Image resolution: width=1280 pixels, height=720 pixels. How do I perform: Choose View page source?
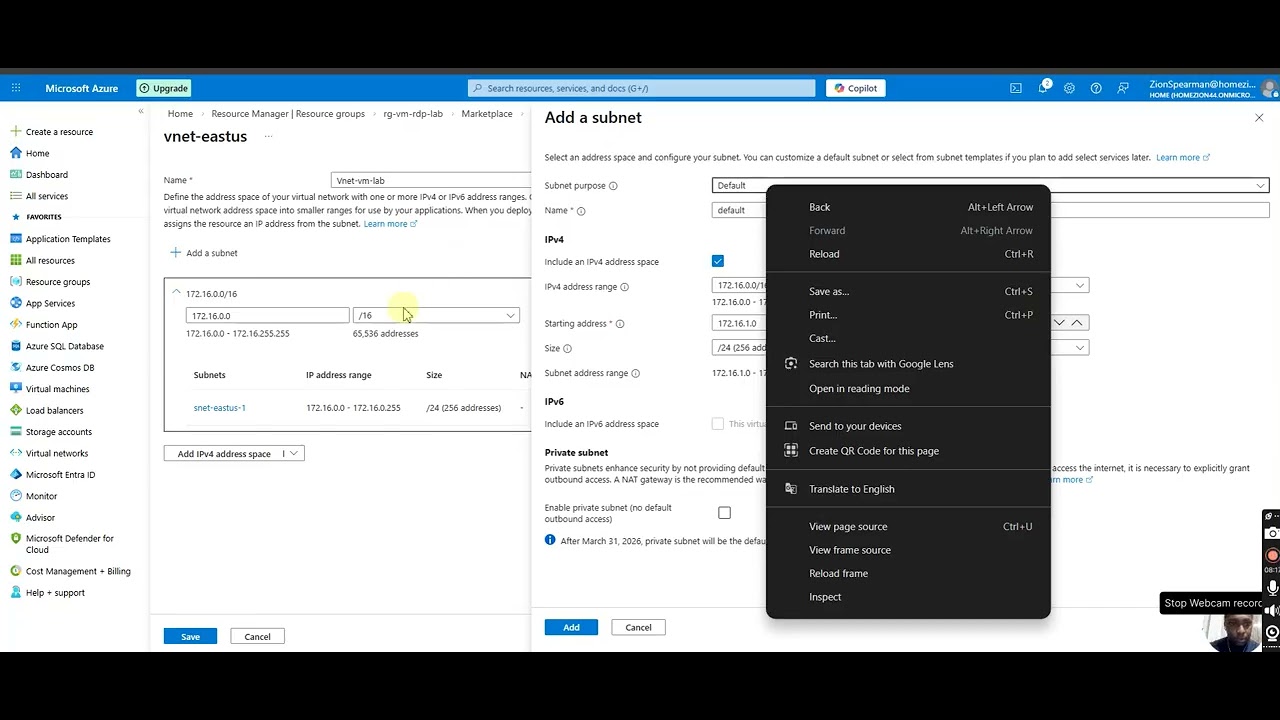coord(908,527)
